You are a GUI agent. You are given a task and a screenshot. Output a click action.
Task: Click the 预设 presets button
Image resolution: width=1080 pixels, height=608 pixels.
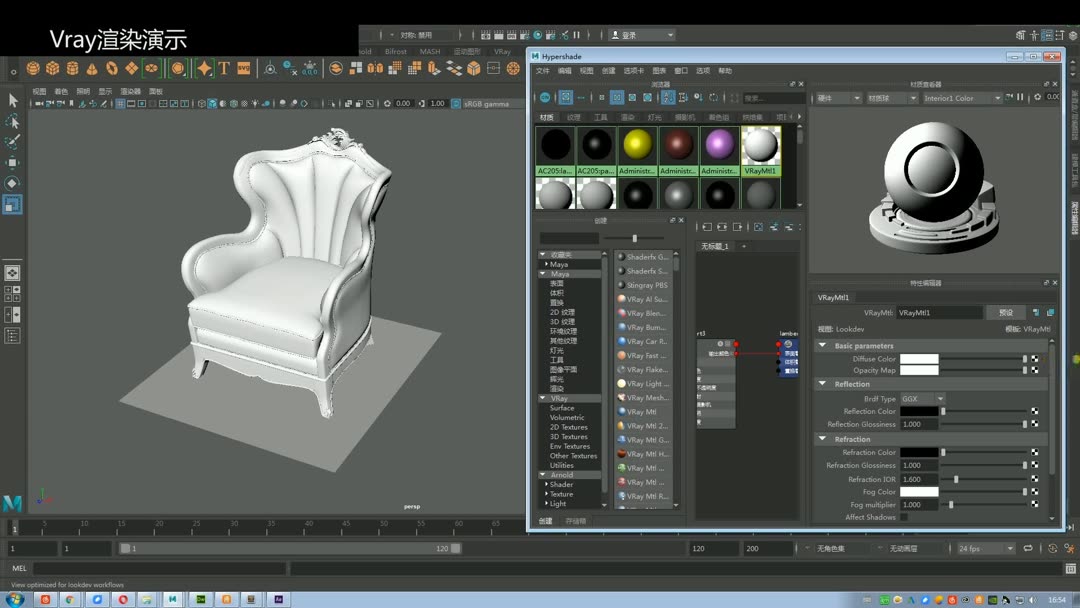(1005, 312)
